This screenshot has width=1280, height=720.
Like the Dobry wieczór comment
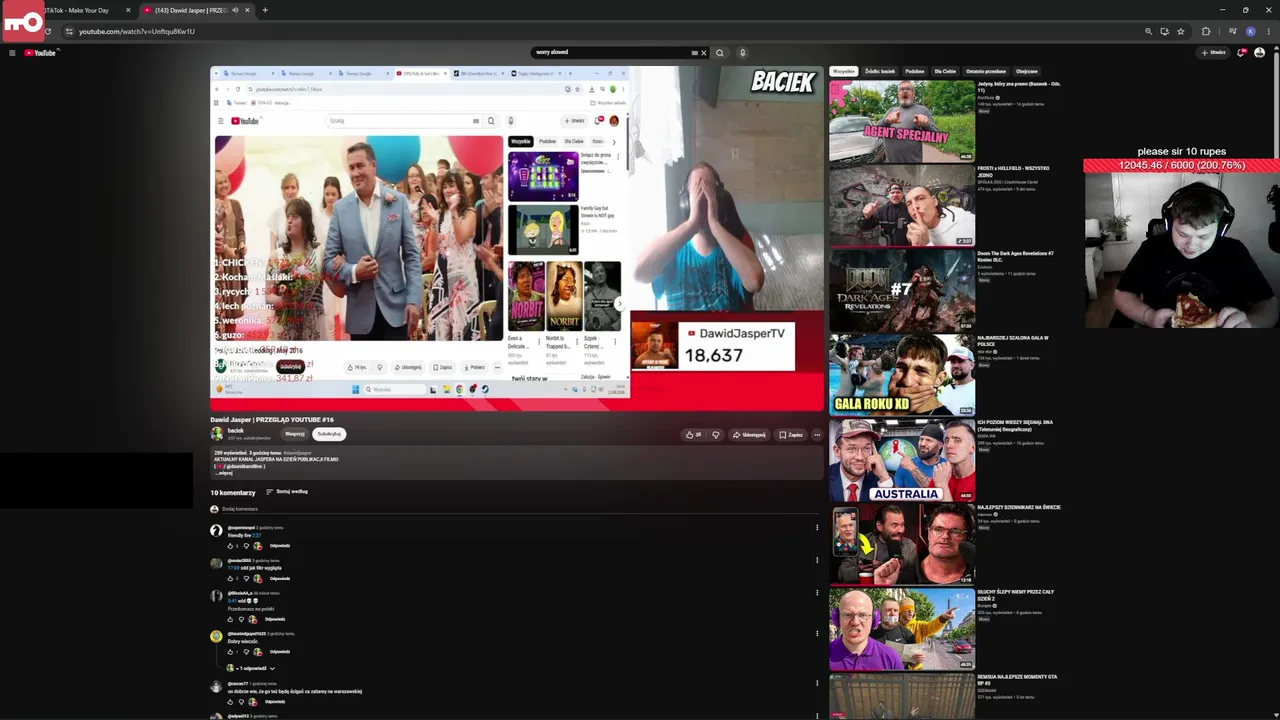coord(231,652)
